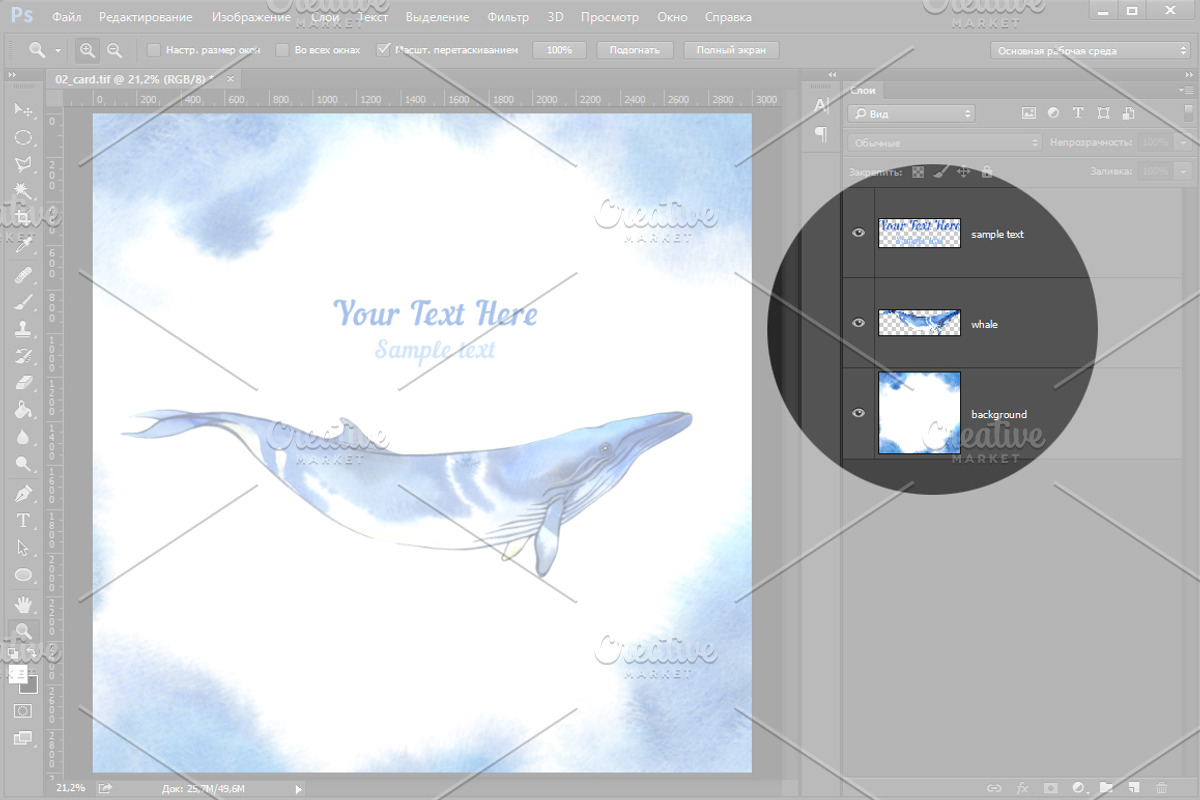Select the Eyedropper tool
1200x800 pixels.
(23, 245)
